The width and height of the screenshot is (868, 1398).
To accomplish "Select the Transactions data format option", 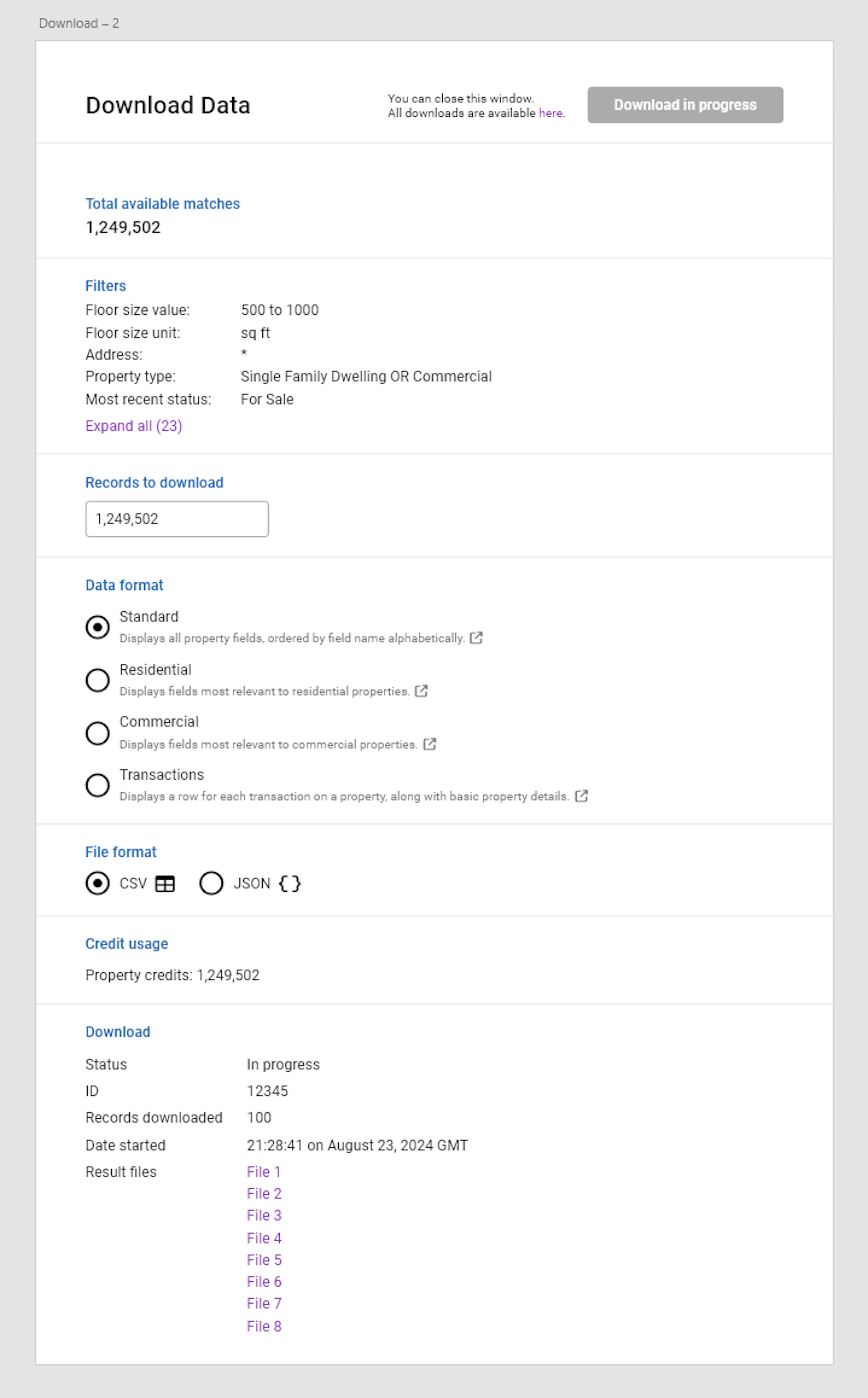I will click(98, 785).
